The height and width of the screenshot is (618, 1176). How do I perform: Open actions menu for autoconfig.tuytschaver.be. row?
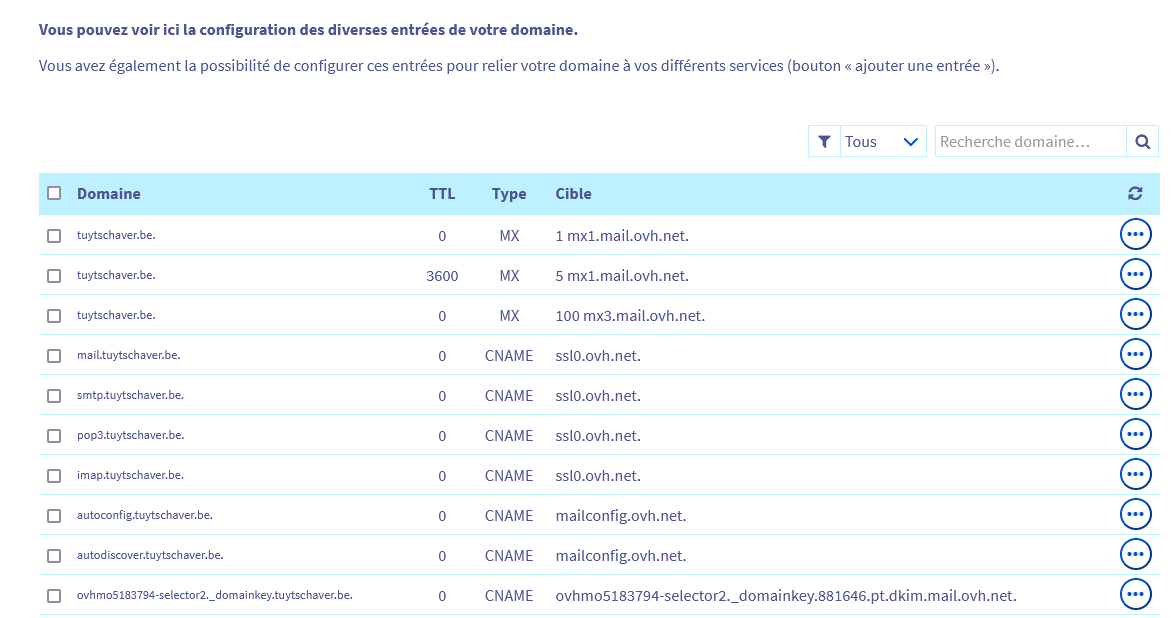pyautogui.click(x=1135, y=514)
